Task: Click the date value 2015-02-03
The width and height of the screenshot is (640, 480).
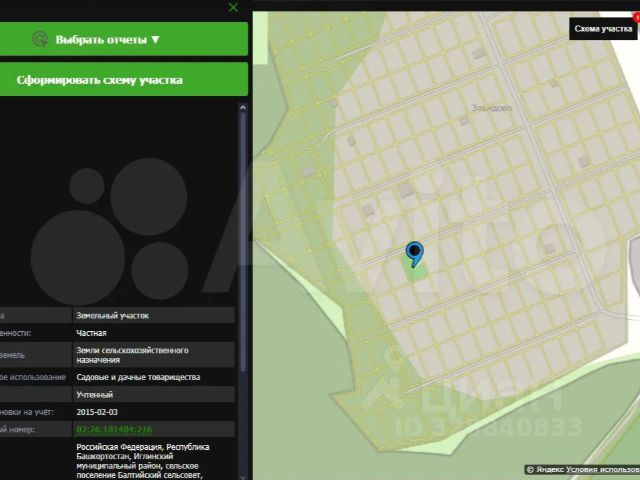Action: pos(97,412)
